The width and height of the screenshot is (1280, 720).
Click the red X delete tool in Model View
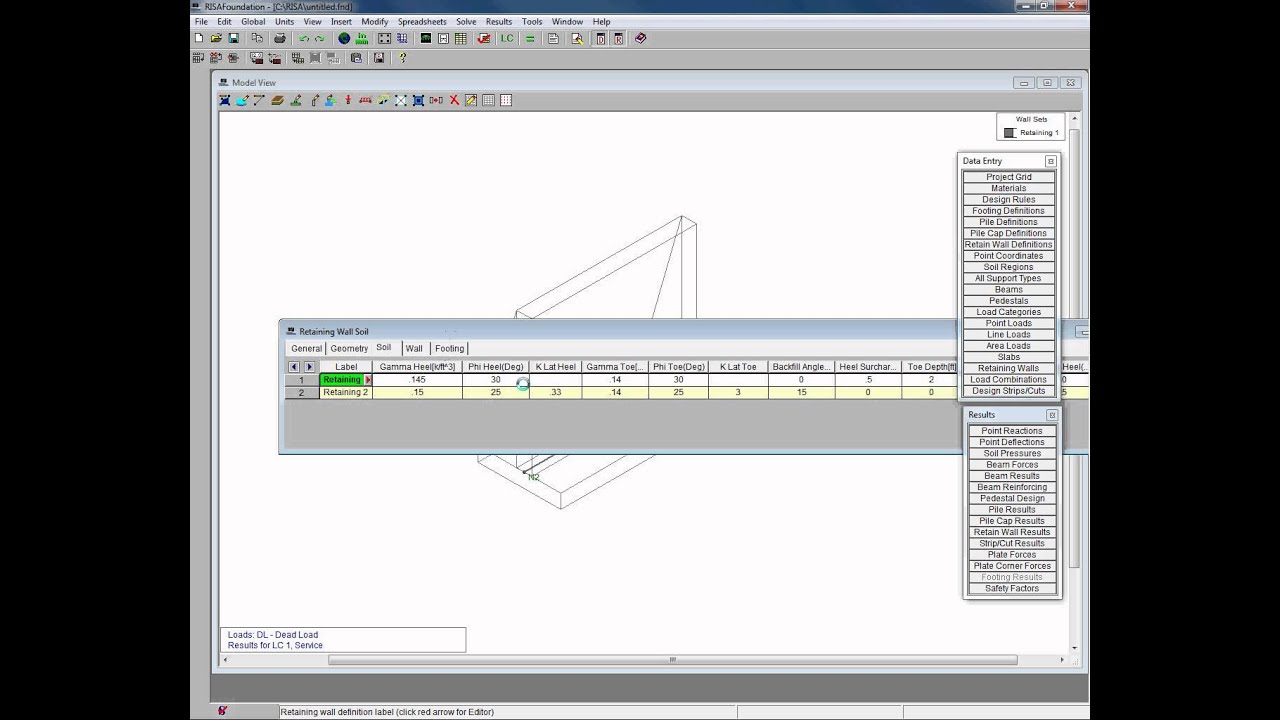coord(454,100)
